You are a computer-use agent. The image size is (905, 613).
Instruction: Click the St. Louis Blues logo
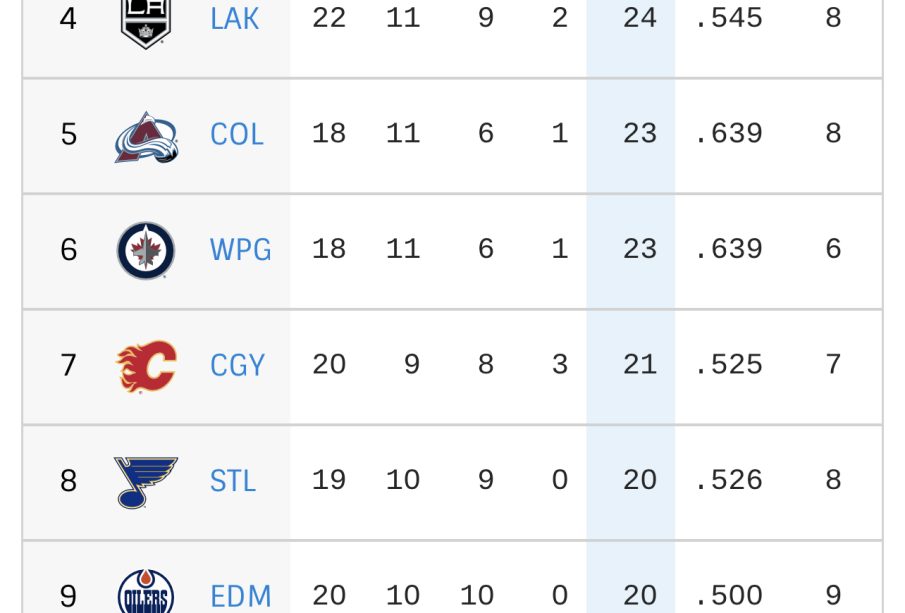pyautogui.click(x=146, y=482)
